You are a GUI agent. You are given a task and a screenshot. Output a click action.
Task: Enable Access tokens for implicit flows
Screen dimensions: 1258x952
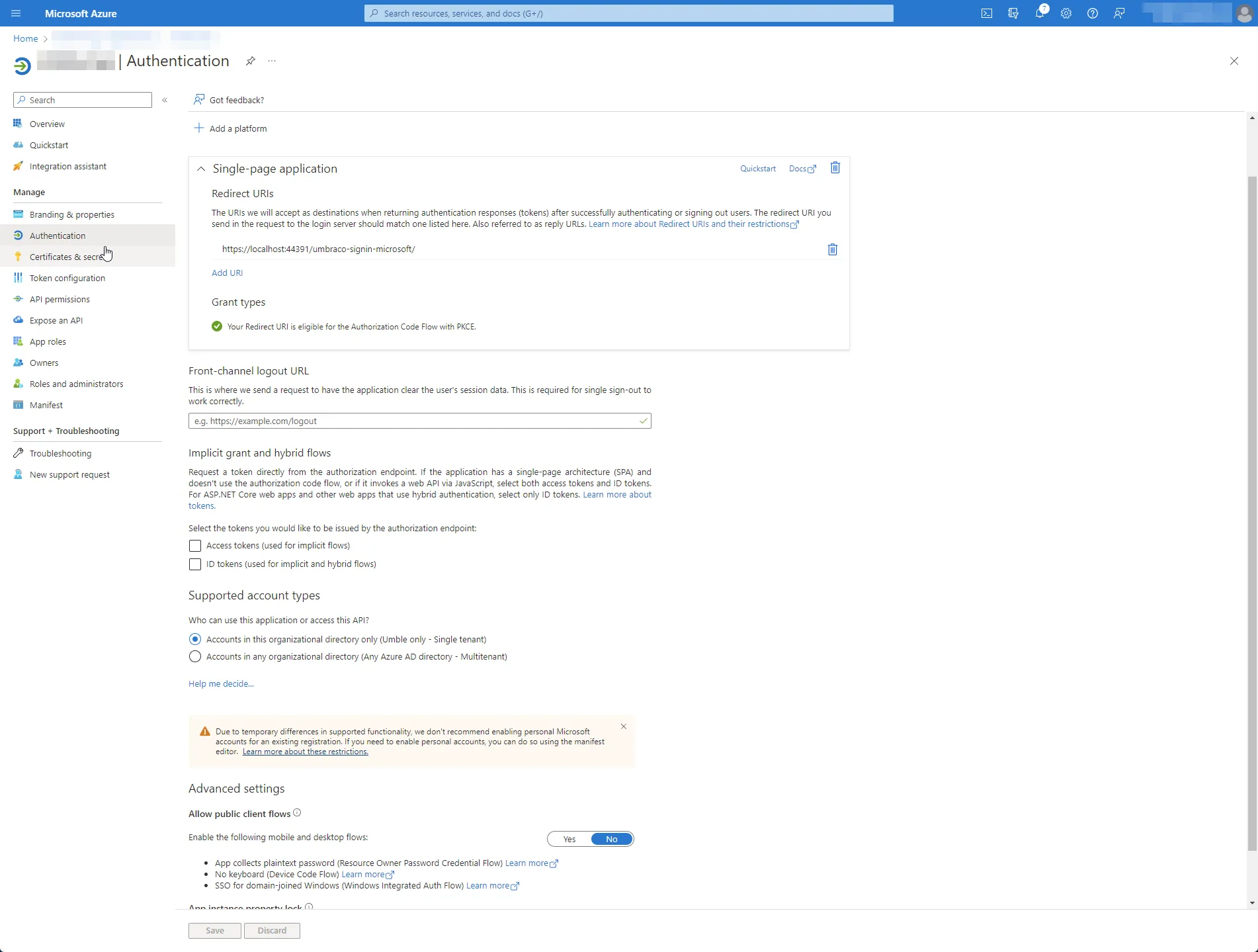(195, 546)
